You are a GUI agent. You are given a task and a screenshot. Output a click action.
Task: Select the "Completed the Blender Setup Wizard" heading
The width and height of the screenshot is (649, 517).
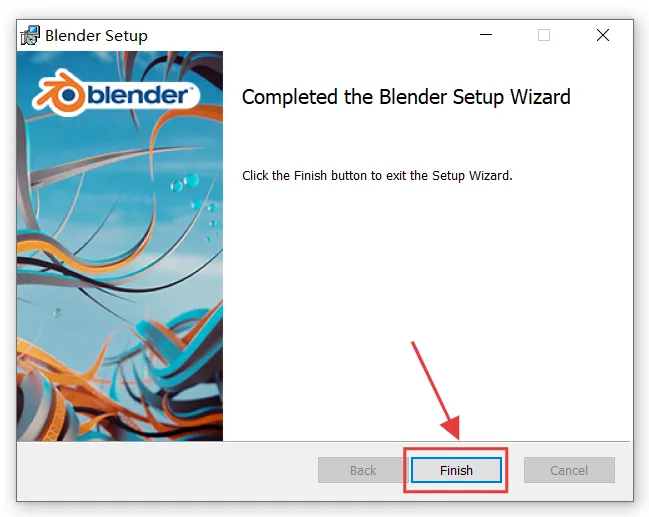[406, 97]
